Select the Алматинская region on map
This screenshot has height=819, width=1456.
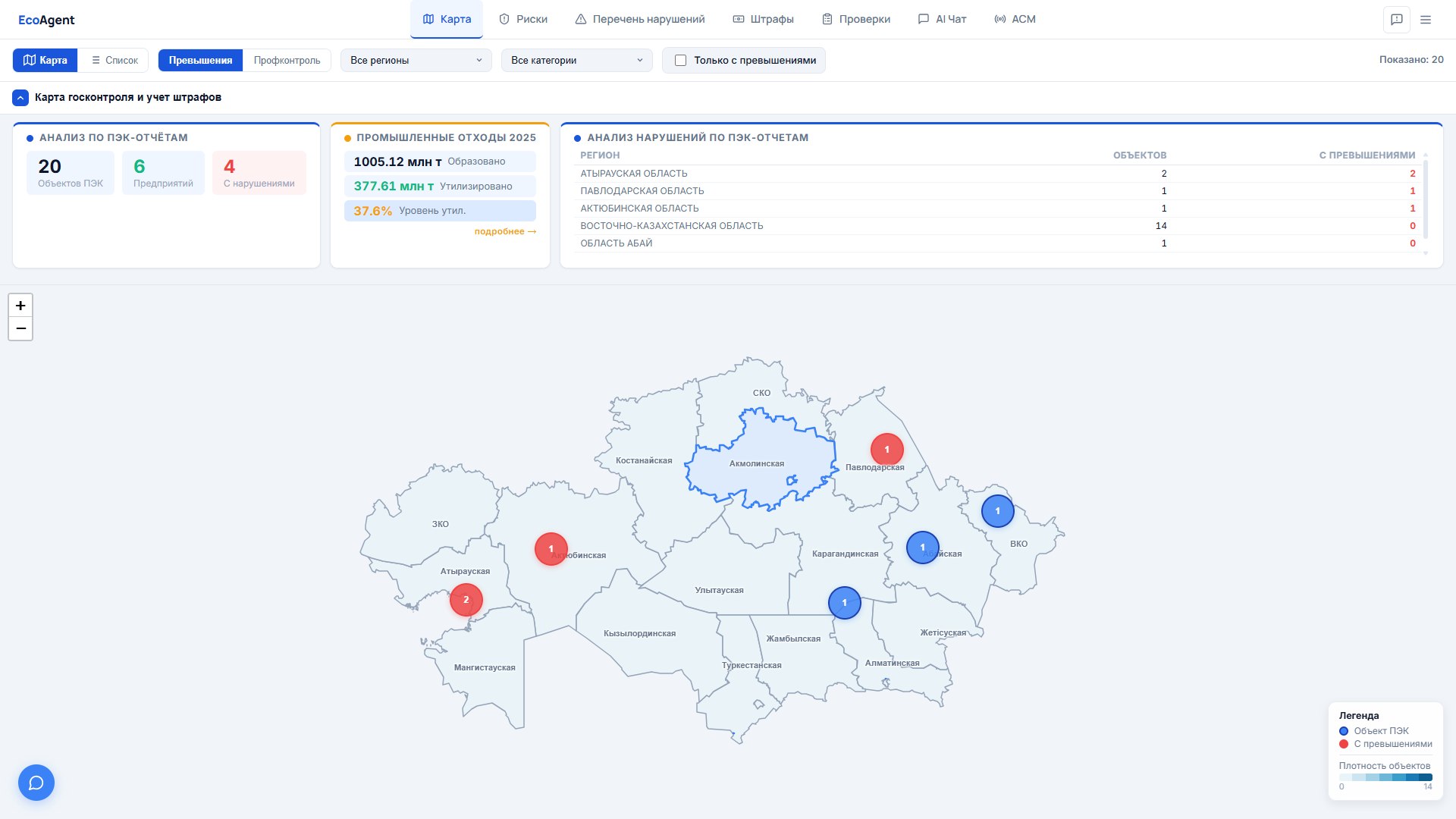click(892, 663)
